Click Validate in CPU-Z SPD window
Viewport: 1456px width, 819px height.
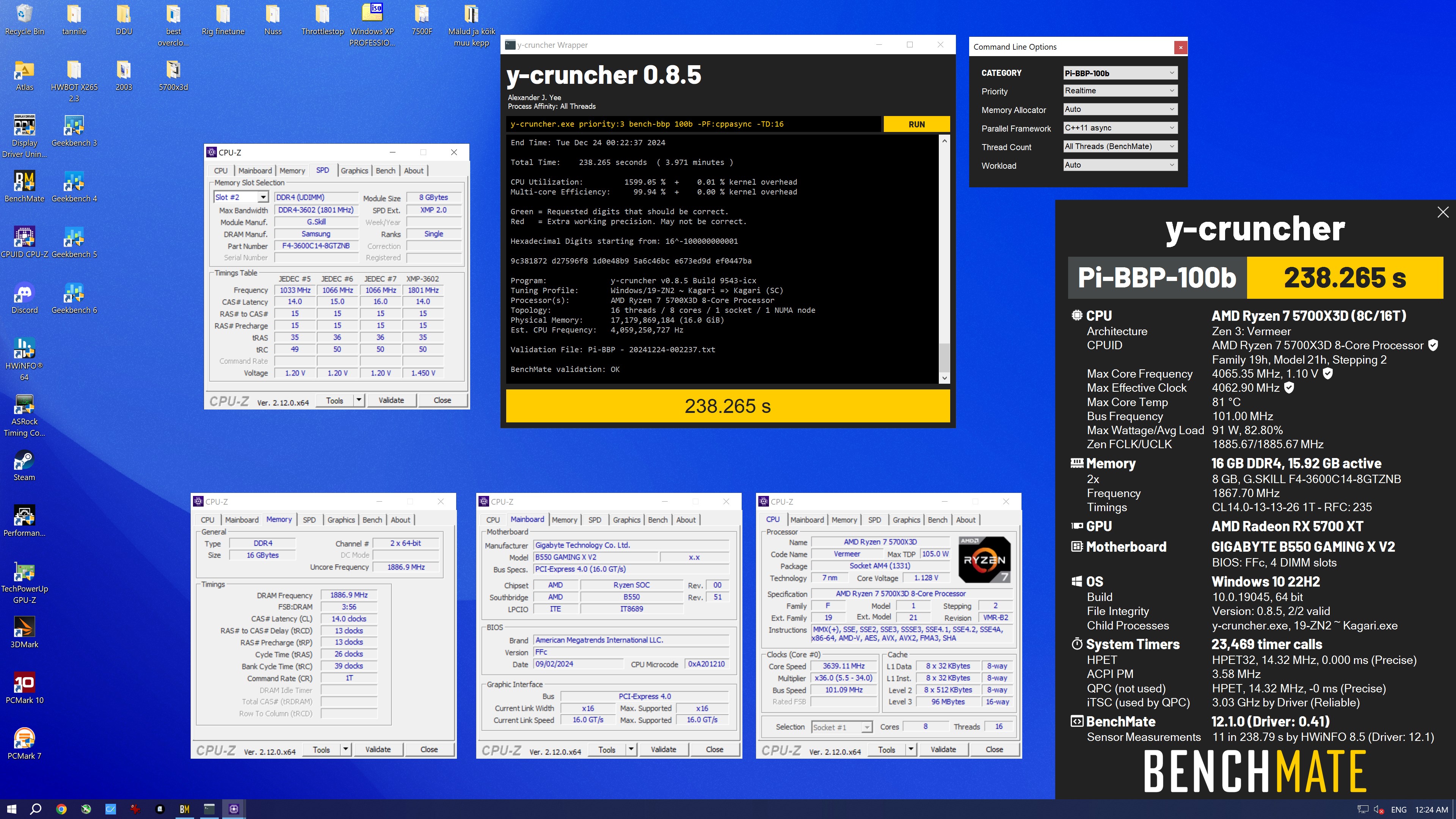click(391, 400)
